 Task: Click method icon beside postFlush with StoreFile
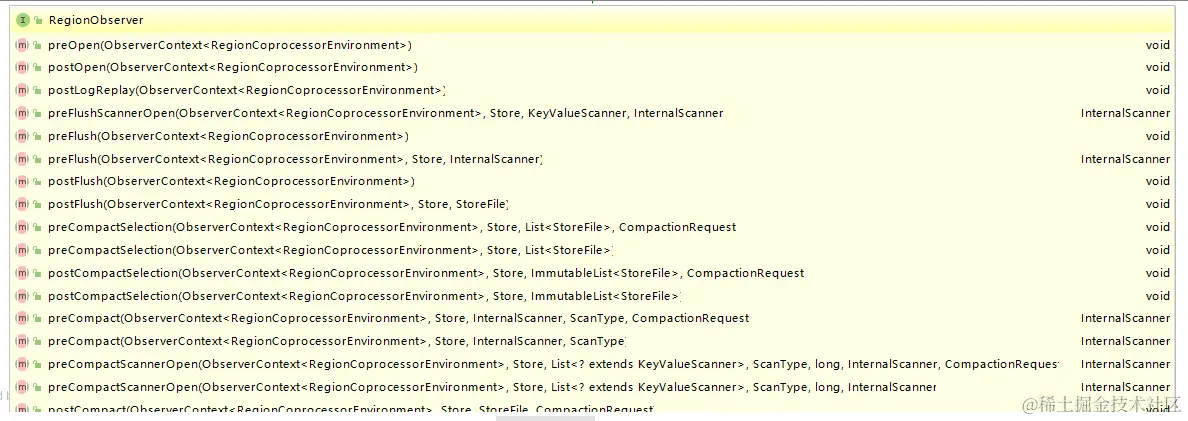(x=22, y=204)
